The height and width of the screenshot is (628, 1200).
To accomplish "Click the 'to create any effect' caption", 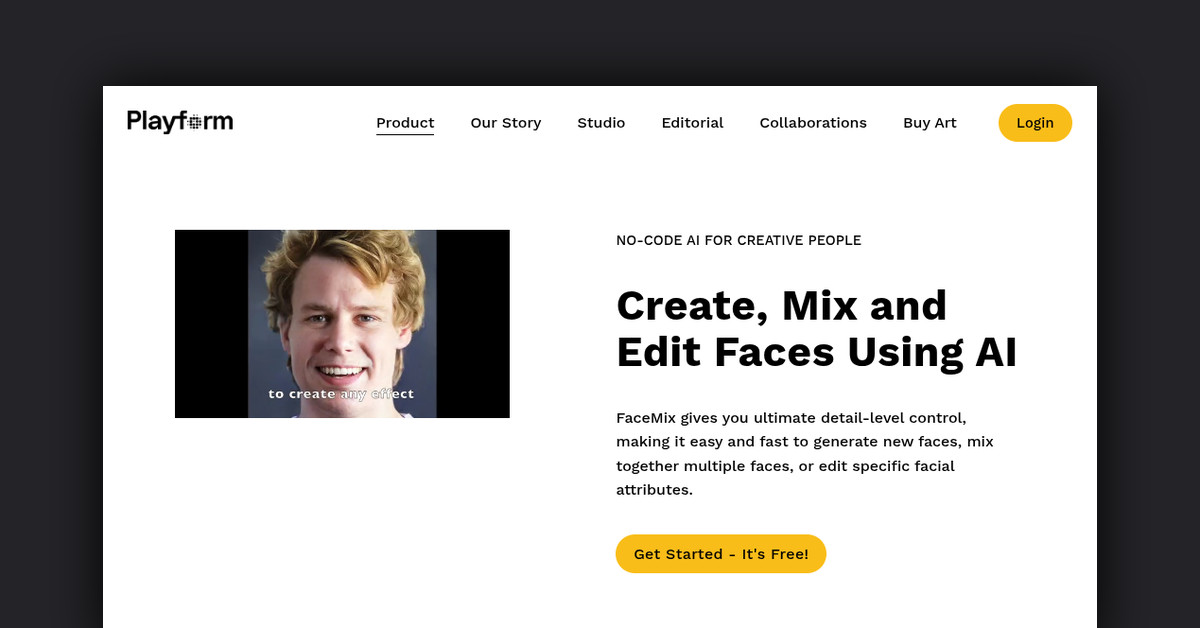I will coord(342,393).
